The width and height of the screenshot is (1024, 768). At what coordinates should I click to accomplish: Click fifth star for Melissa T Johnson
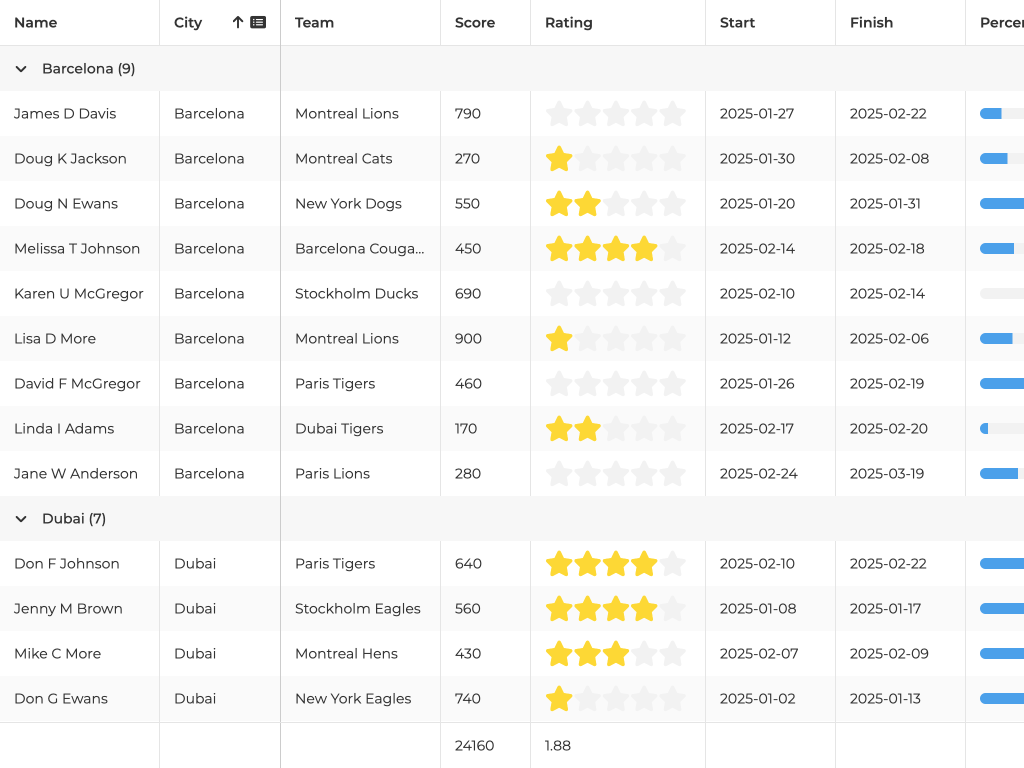tap(672, 249)
